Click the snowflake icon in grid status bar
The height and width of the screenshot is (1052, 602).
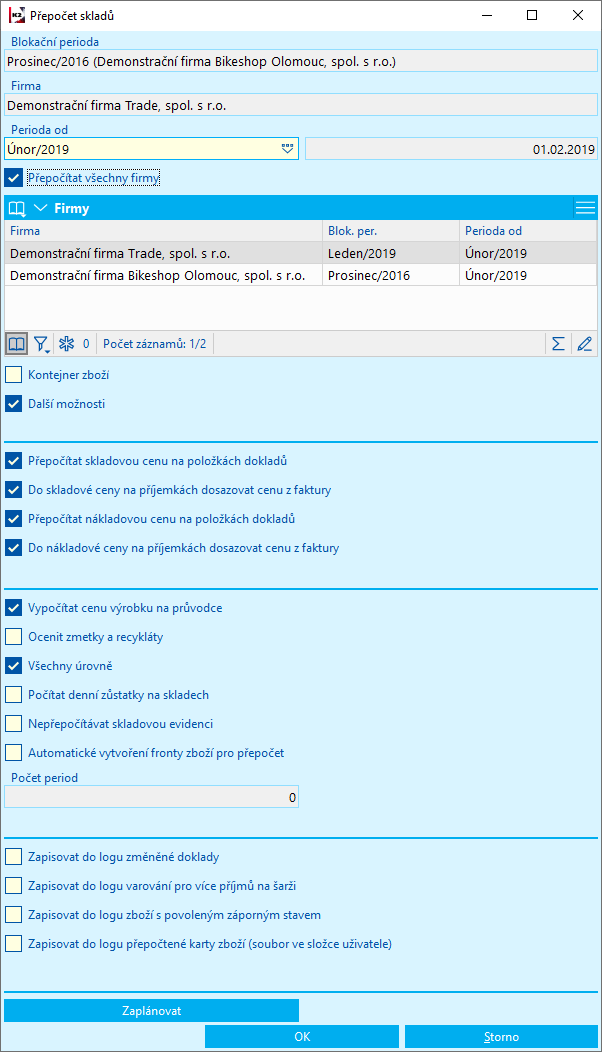coord(66,344)
